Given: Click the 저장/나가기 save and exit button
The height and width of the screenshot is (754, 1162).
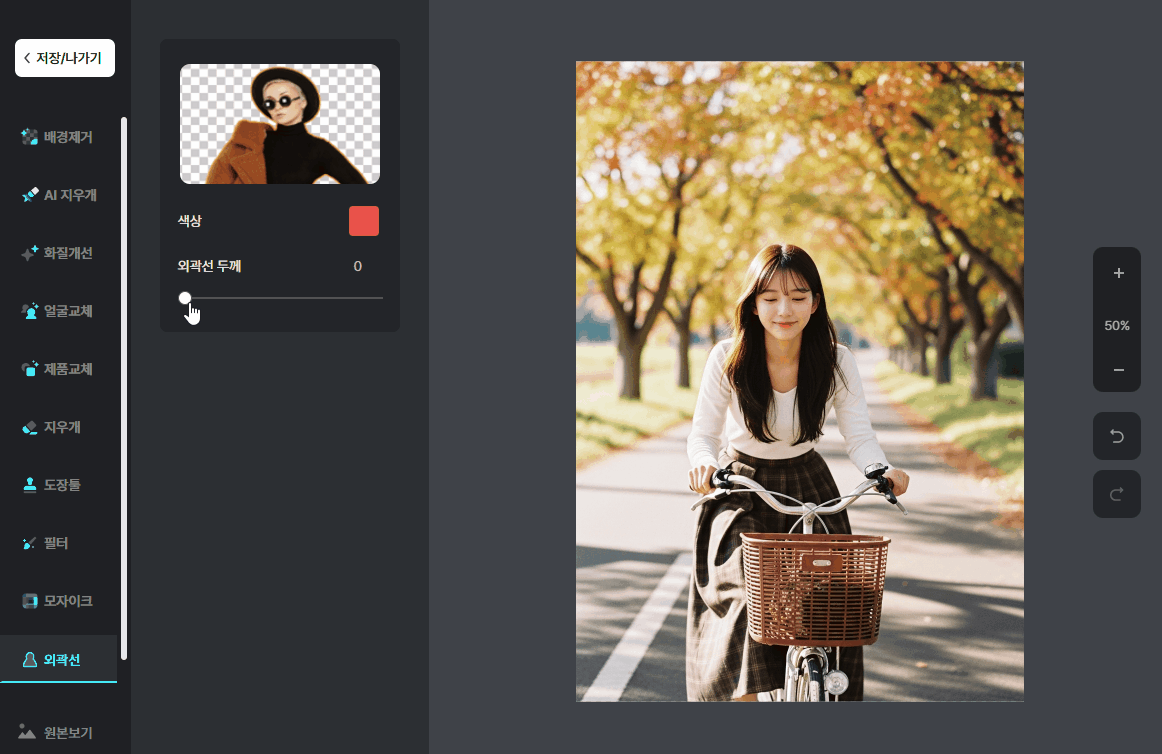Looking at the screenshot, I should (65, 58).
